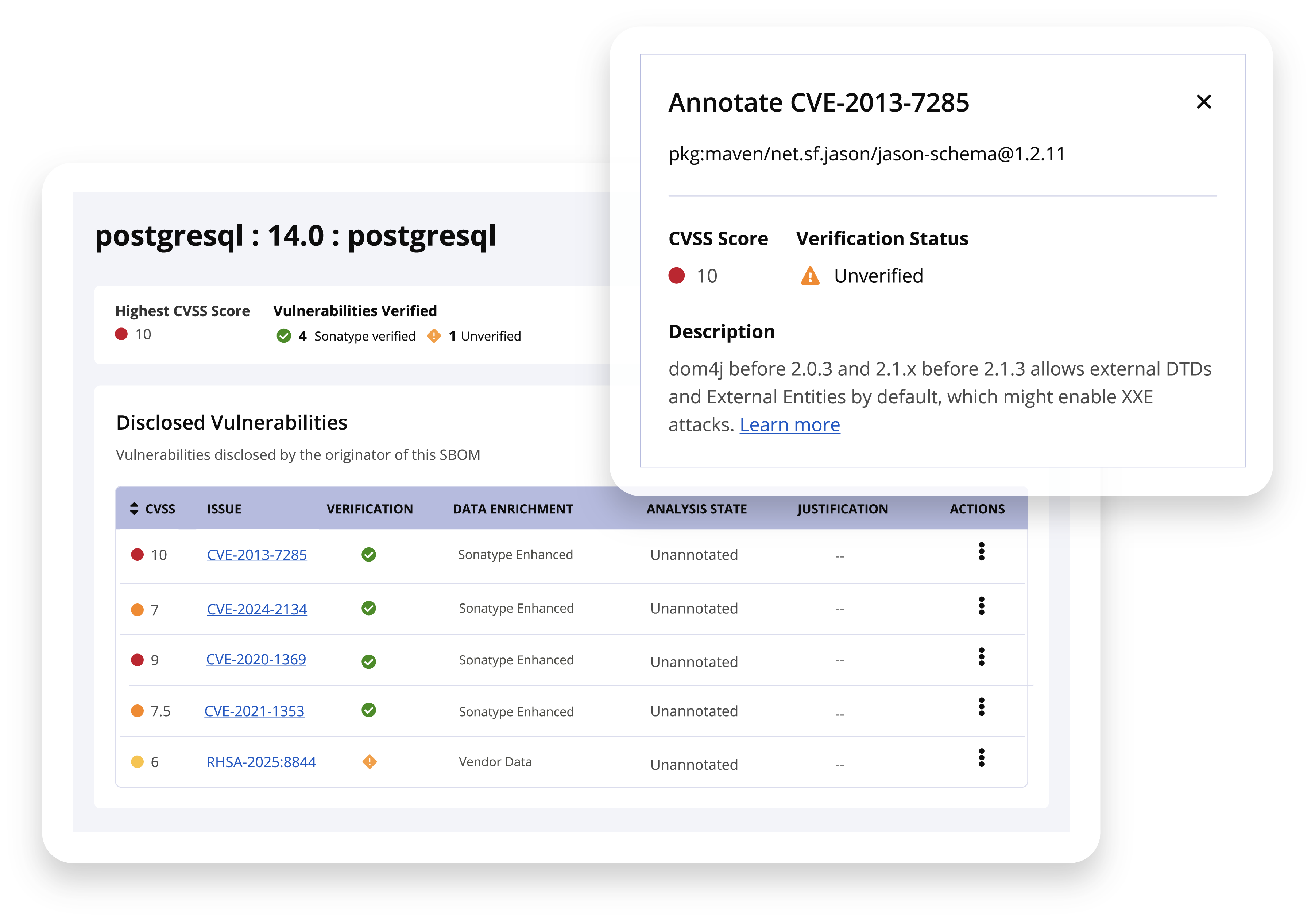Click unverified diamond icon in RHSA-2025:8844 row
The image size is (1315, 924).
pos(370,761)
